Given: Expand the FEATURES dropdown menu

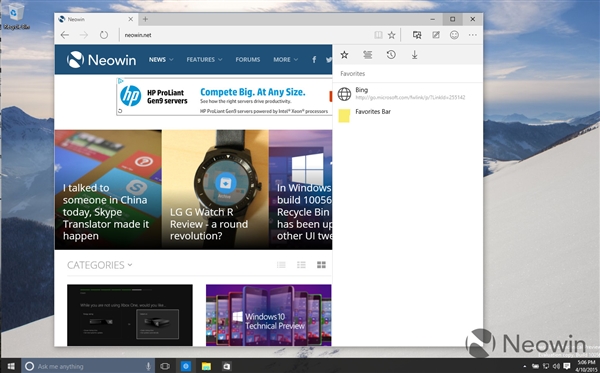Looking at the screenshot, I should coord(204,60).
